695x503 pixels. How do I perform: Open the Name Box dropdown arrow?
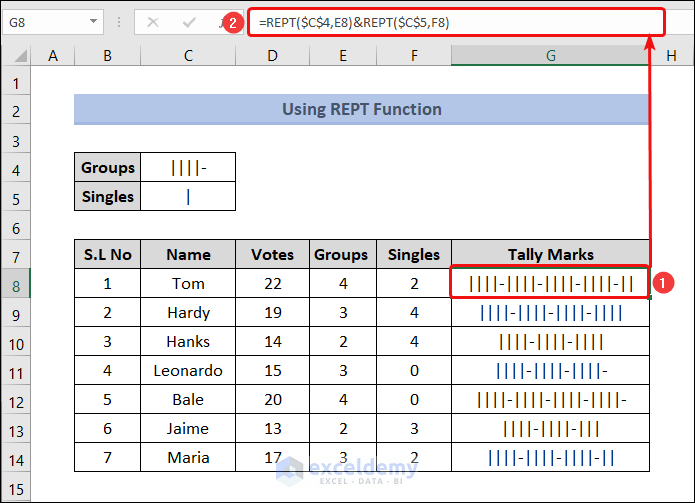pos(93,21)
